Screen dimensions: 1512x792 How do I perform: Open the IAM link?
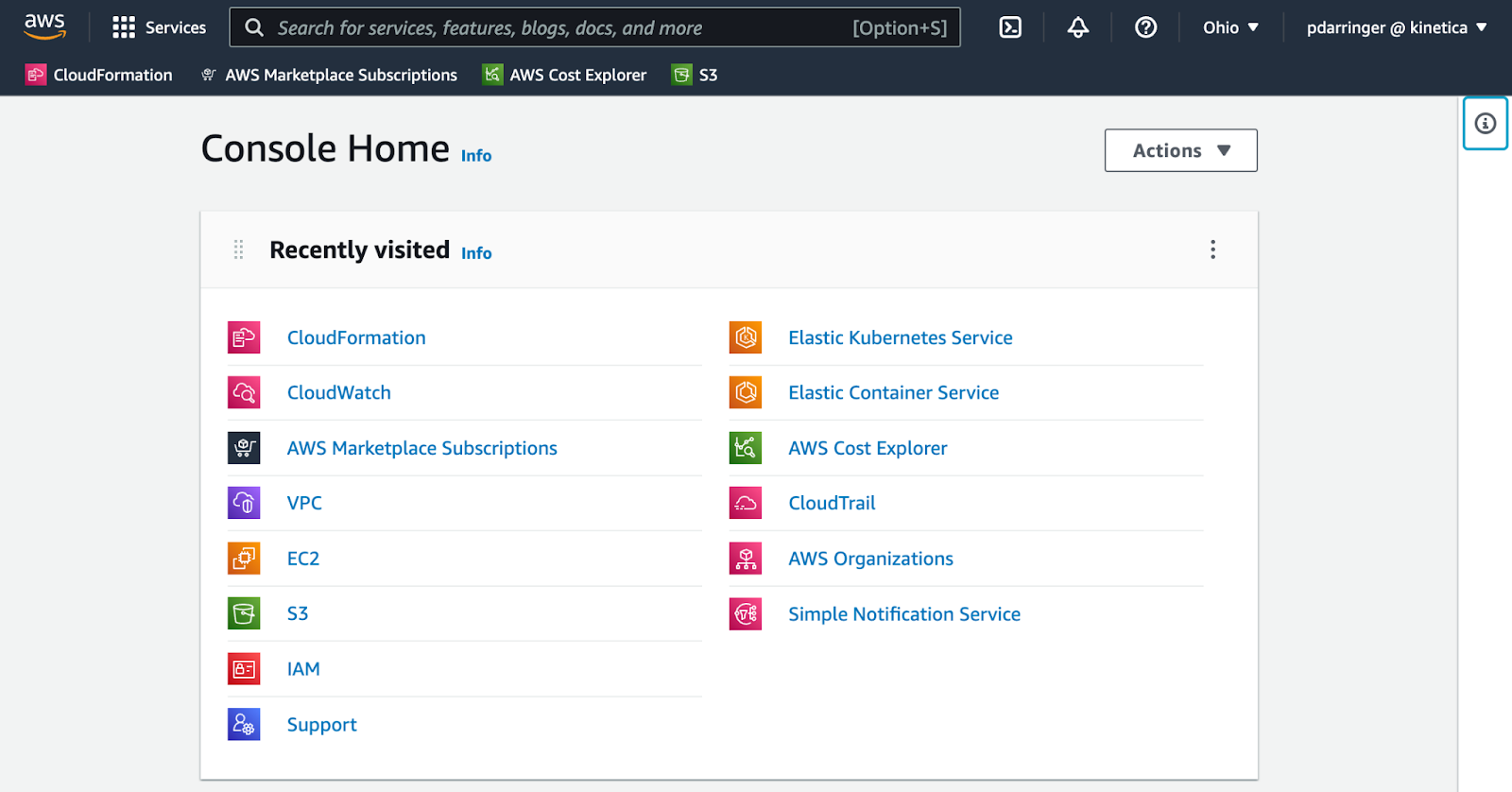303,669
